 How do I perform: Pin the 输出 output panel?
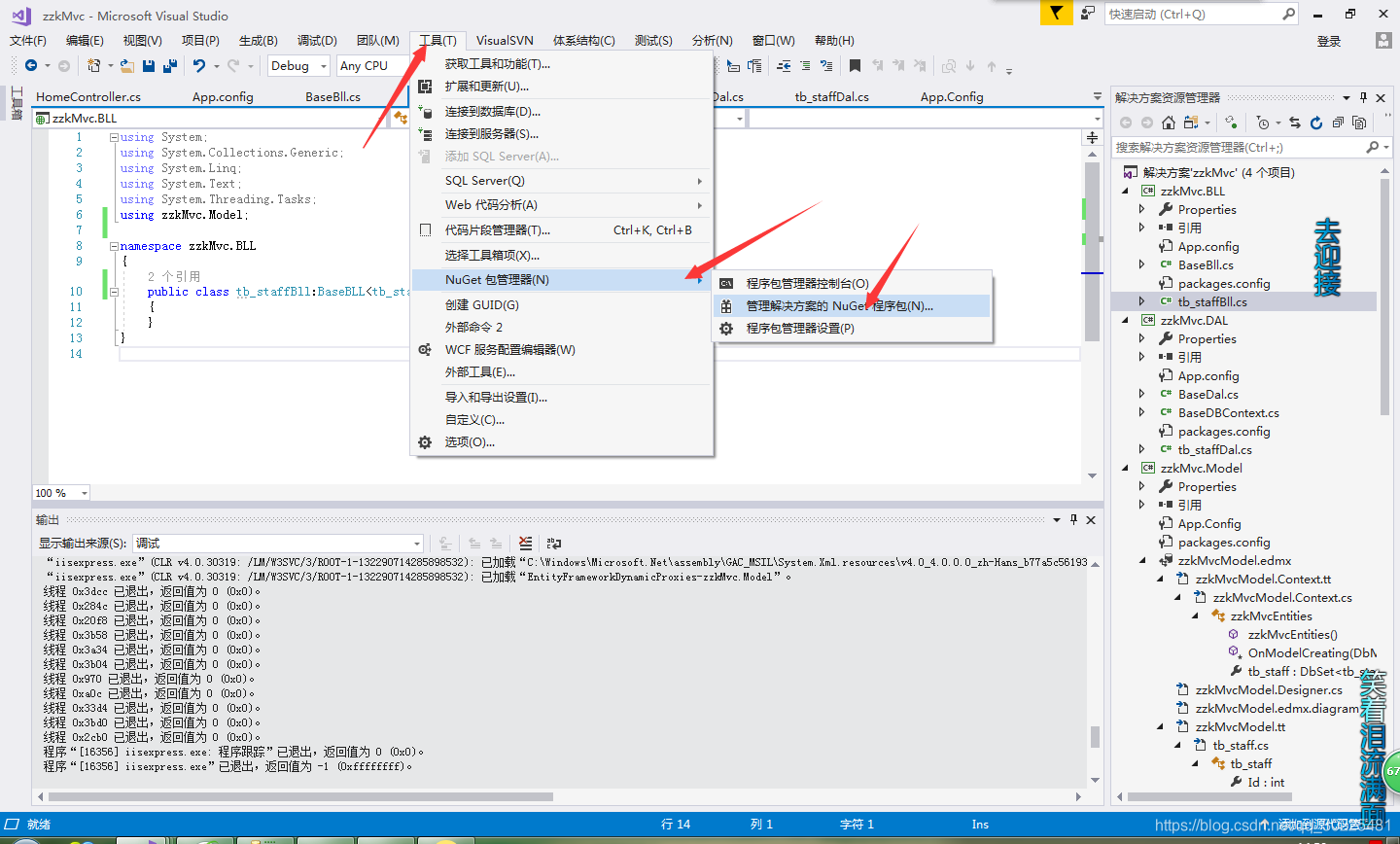pos(1074,519)
